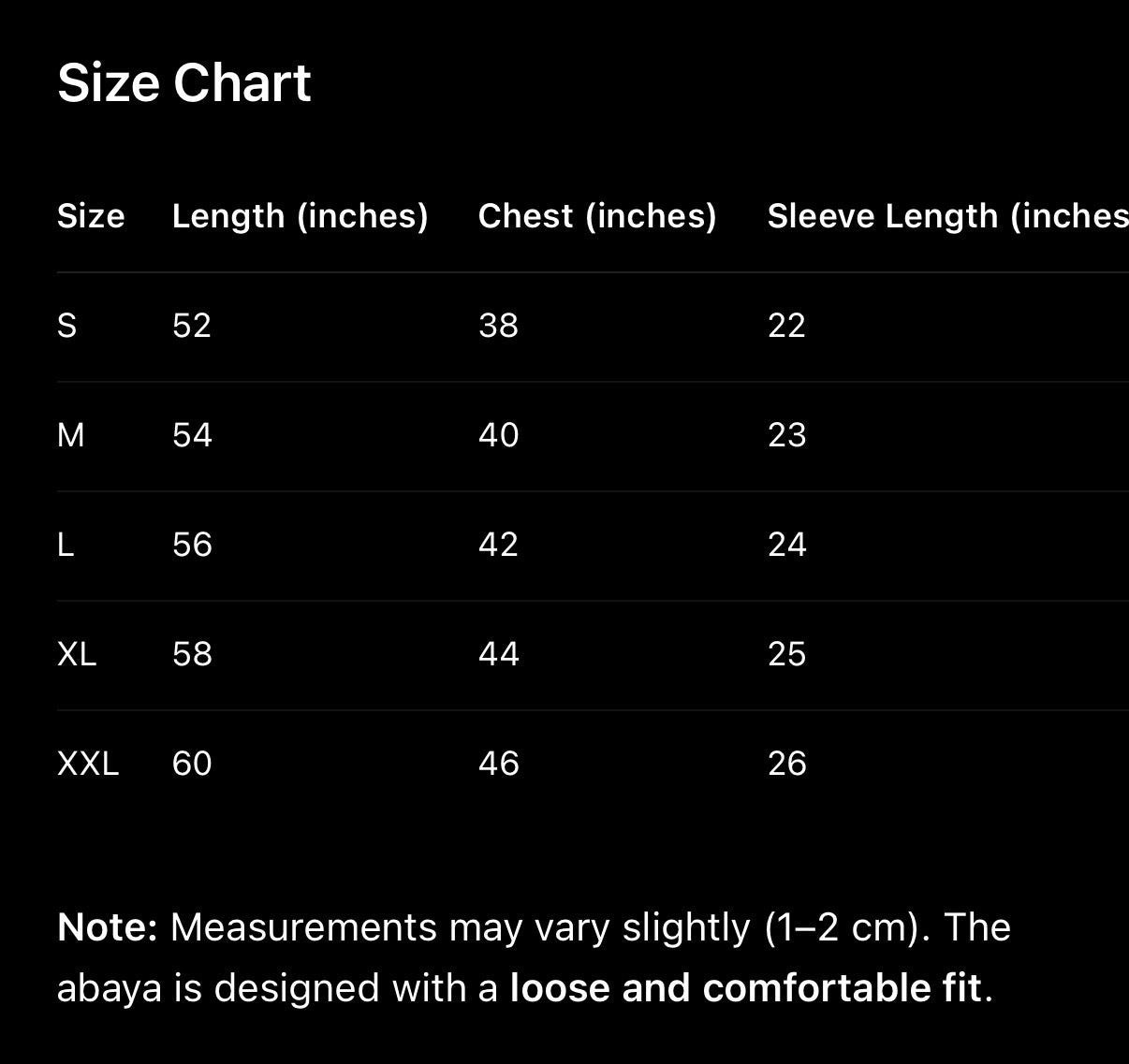Select the length value 58
The height and width of the screenshot is (1064, 1129).
point(192,654)
